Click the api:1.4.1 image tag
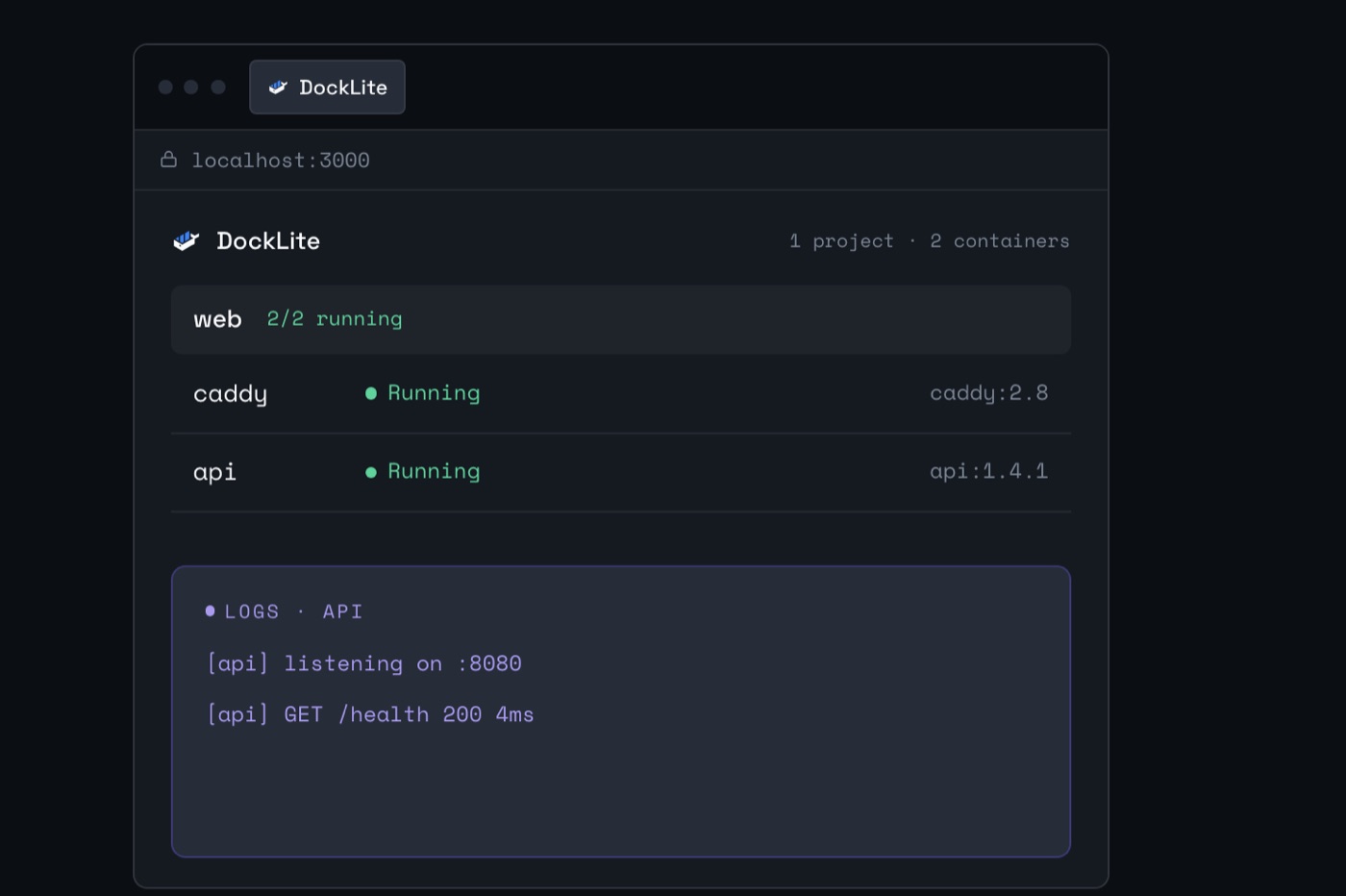 click(988, 471)
